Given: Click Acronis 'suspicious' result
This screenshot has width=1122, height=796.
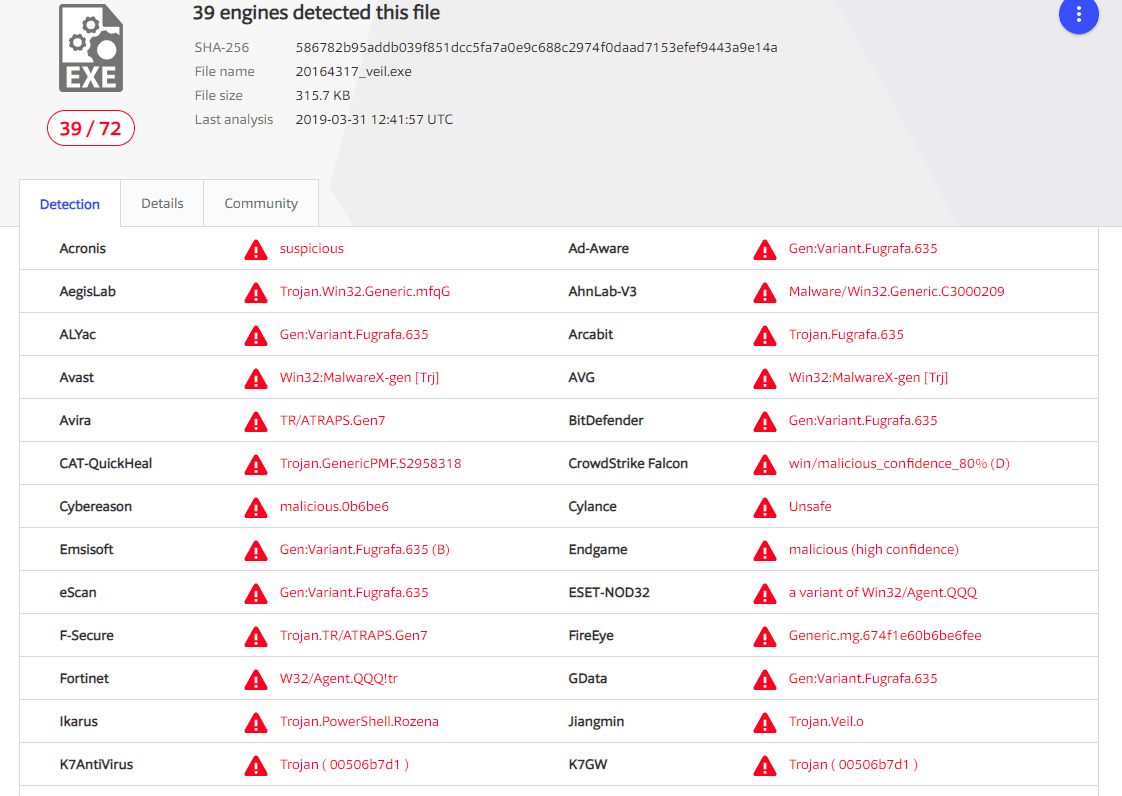Looking at the screenshot, I should tap(311, 248).
